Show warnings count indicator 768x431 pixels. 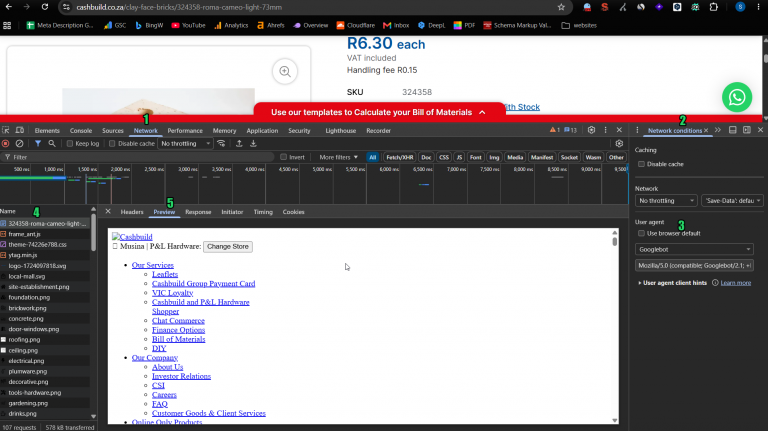554,130
